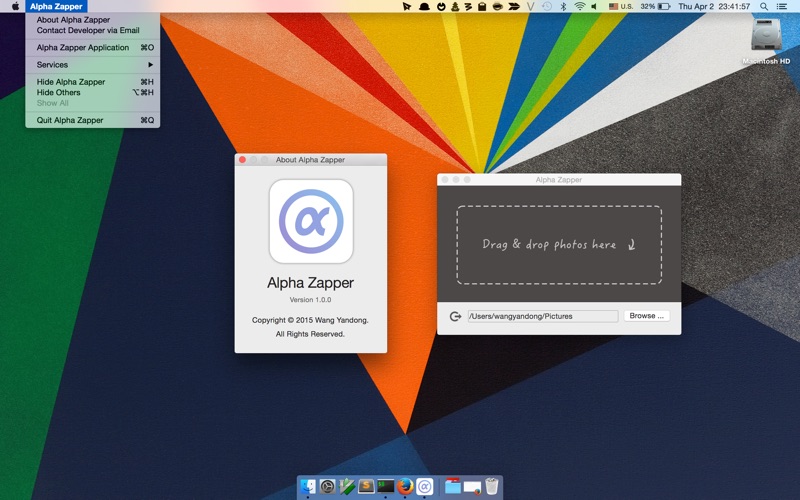The image size is (800, 500).
Task: Choose Alpha Zapper Application menu item
Action: coord(92,47)
